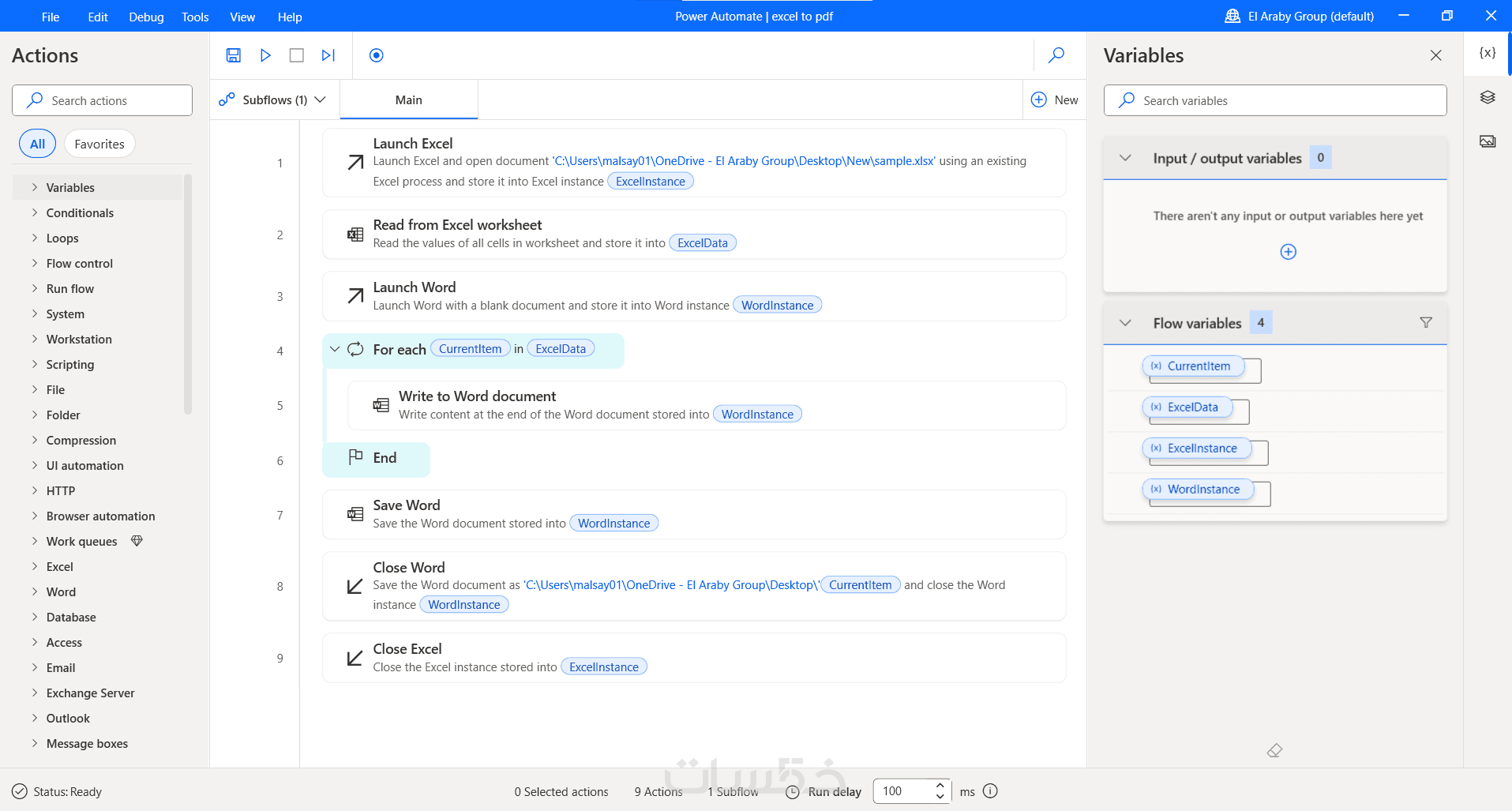Create a New subflow
Viewport: 1512px width, 811px height.
tap(1055, 99)
